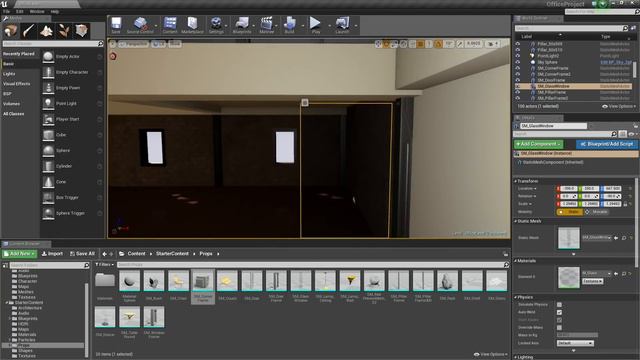Toggle Auto Weld checkbox

[x=559, y=312]
